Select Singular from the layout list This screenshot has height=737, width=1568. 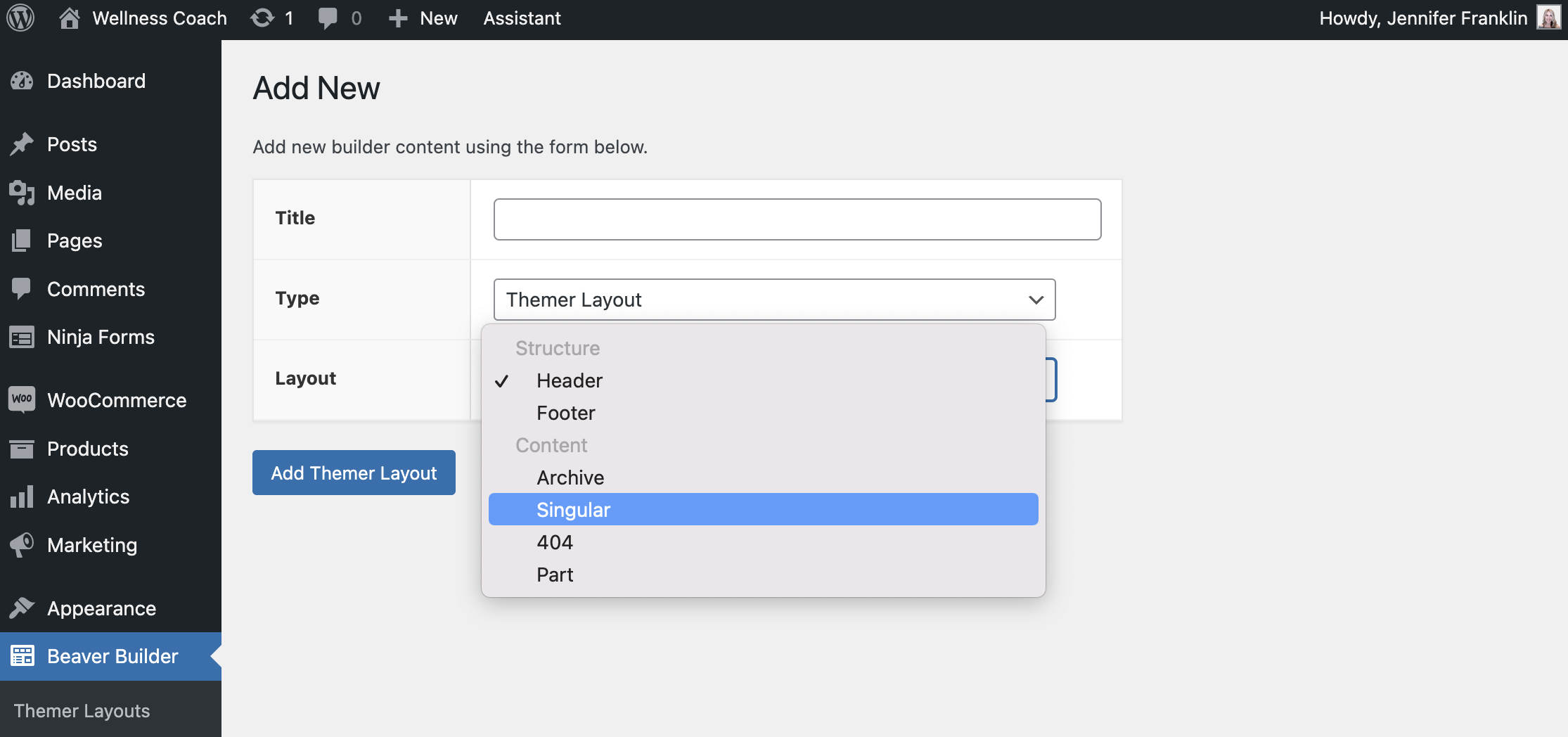click(x=573, y=509)
